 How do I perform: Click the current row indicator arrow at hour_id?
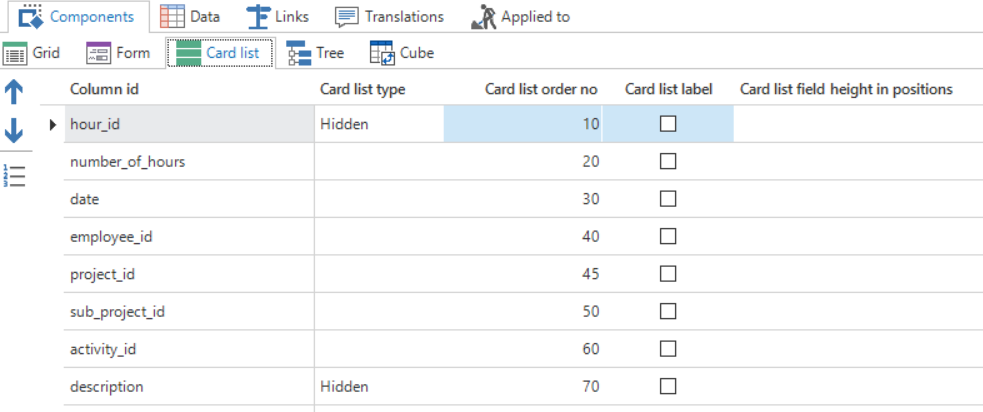pyautogui.click(x=53, y=125)
